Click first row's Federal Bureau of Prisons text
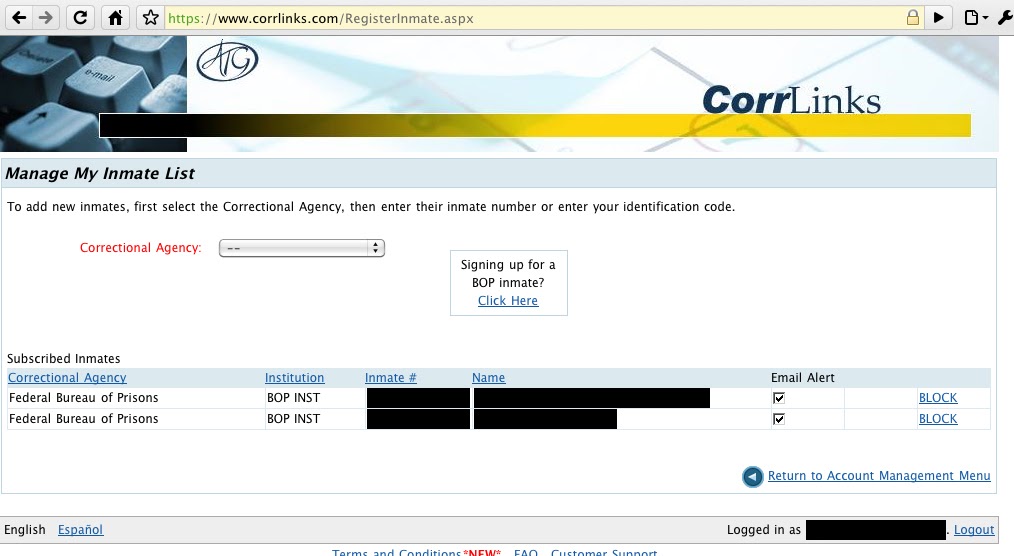 coord(83,398)
